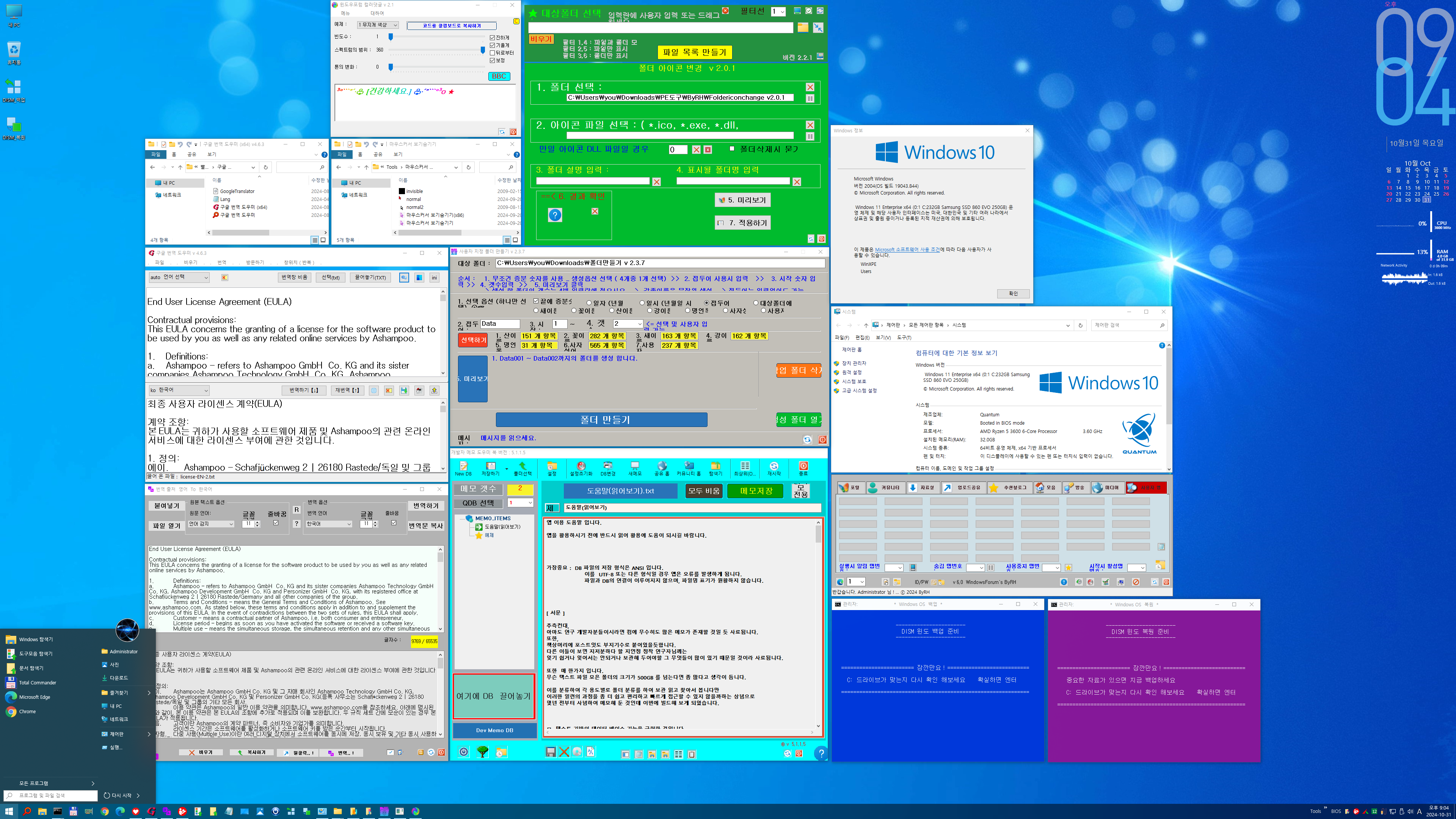
Task: Open Microsoft 소프트웨어 사용 조건 link
Action: coord(907,249)
